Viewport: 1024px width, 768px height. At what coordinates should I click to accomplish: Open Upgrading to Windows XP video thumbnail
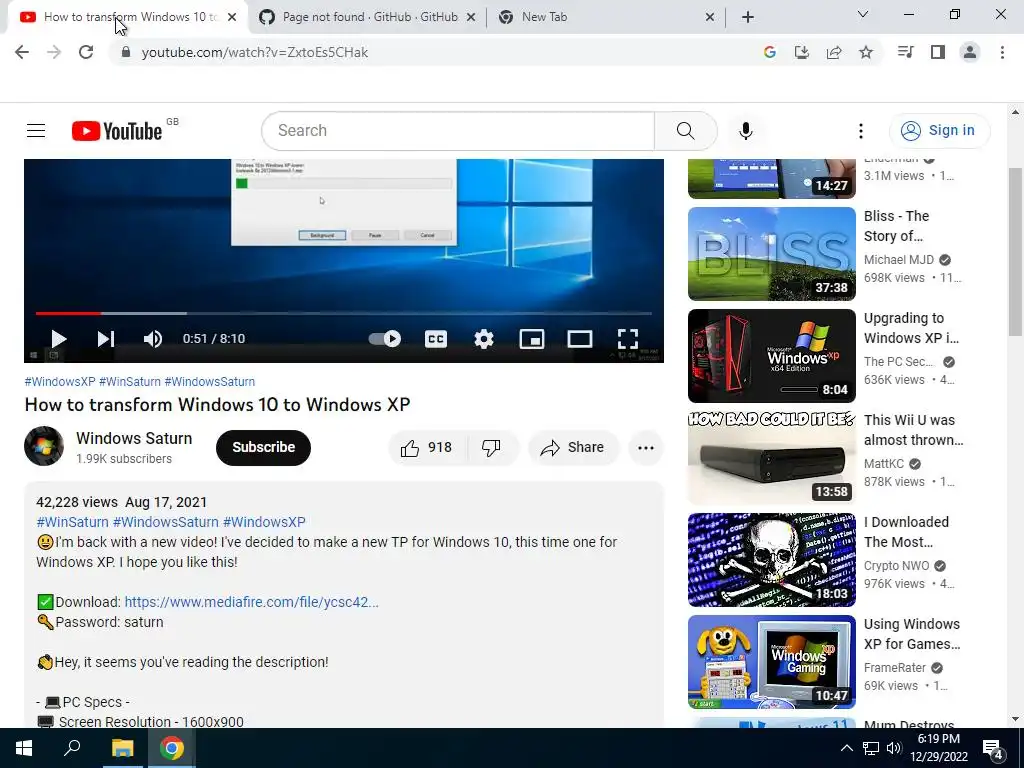point(771,355)
